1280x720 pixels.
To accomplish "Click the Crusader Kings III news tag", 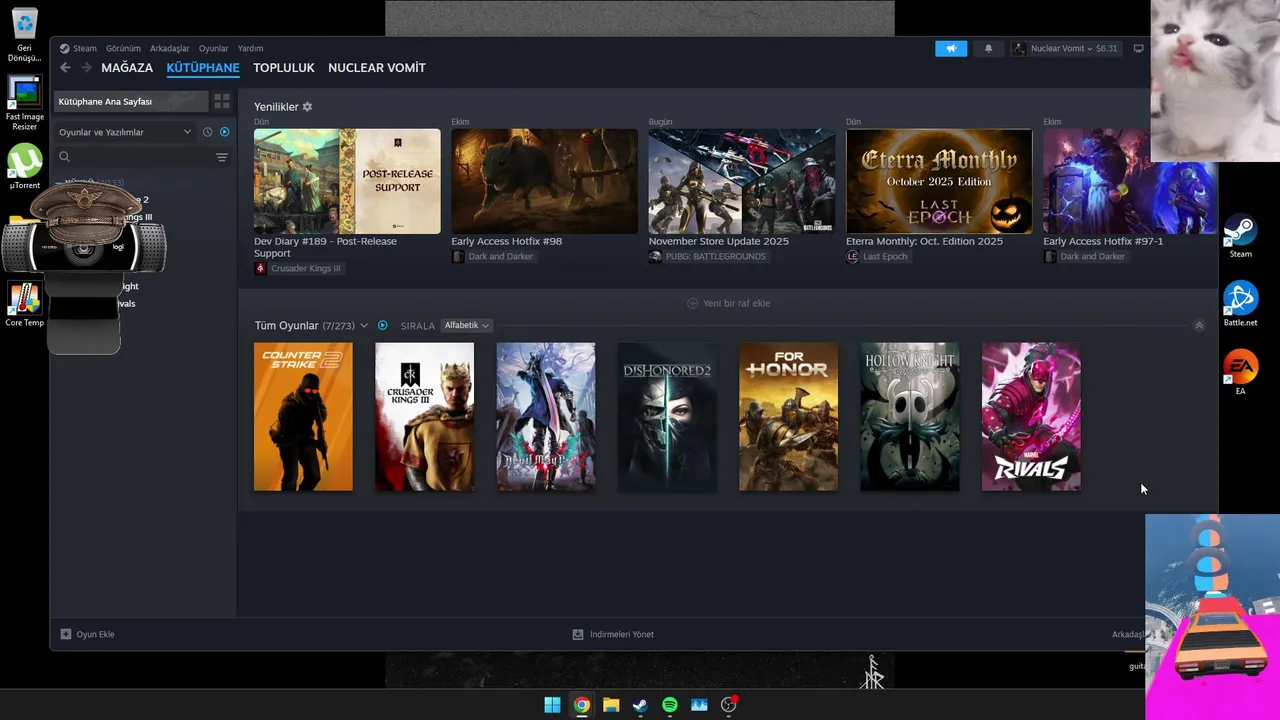I will 298,269.
